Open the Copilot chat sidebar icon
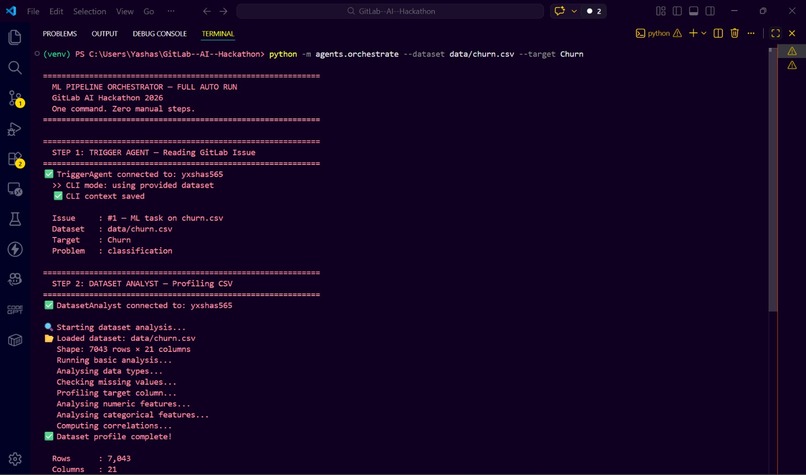 15,279
